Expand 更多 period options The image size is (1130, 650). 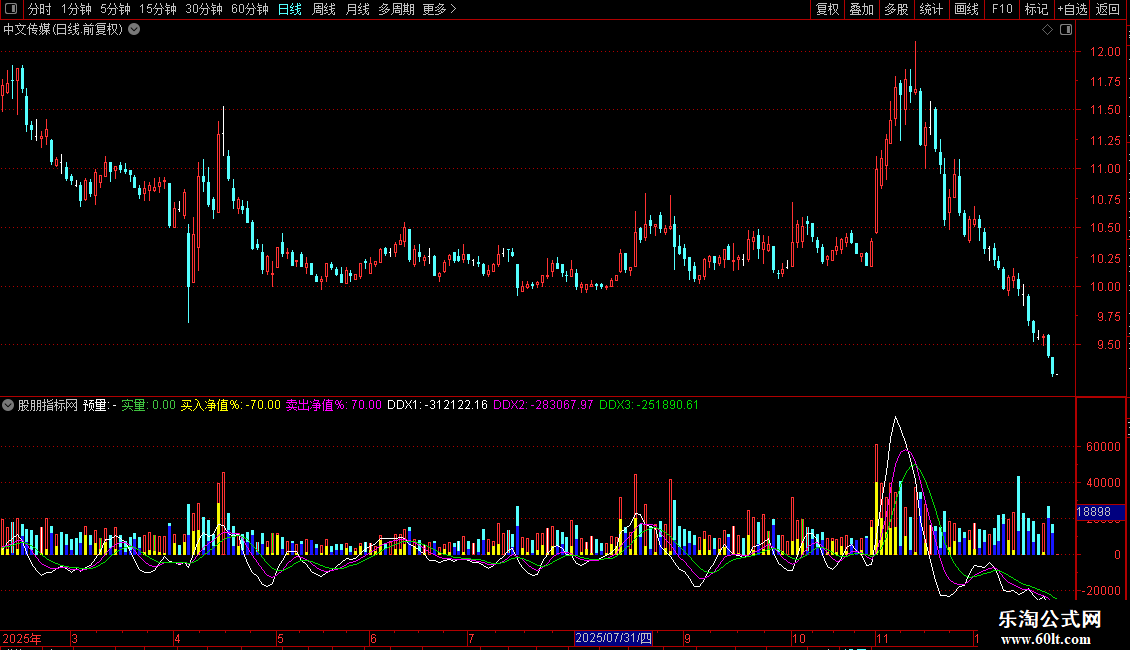point(439,9)
